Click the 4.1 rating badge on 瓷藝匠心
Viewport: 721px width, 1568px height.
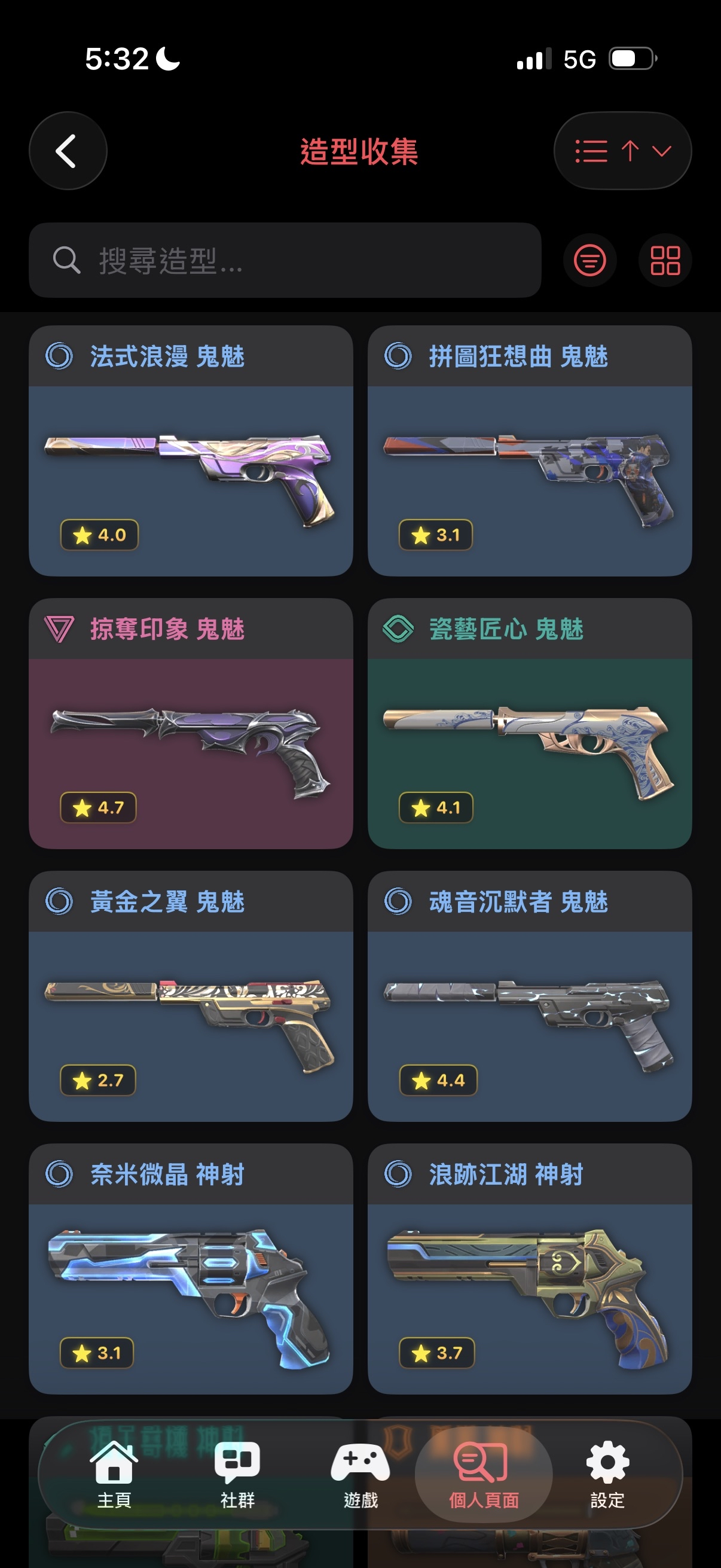tap(436, 807)
